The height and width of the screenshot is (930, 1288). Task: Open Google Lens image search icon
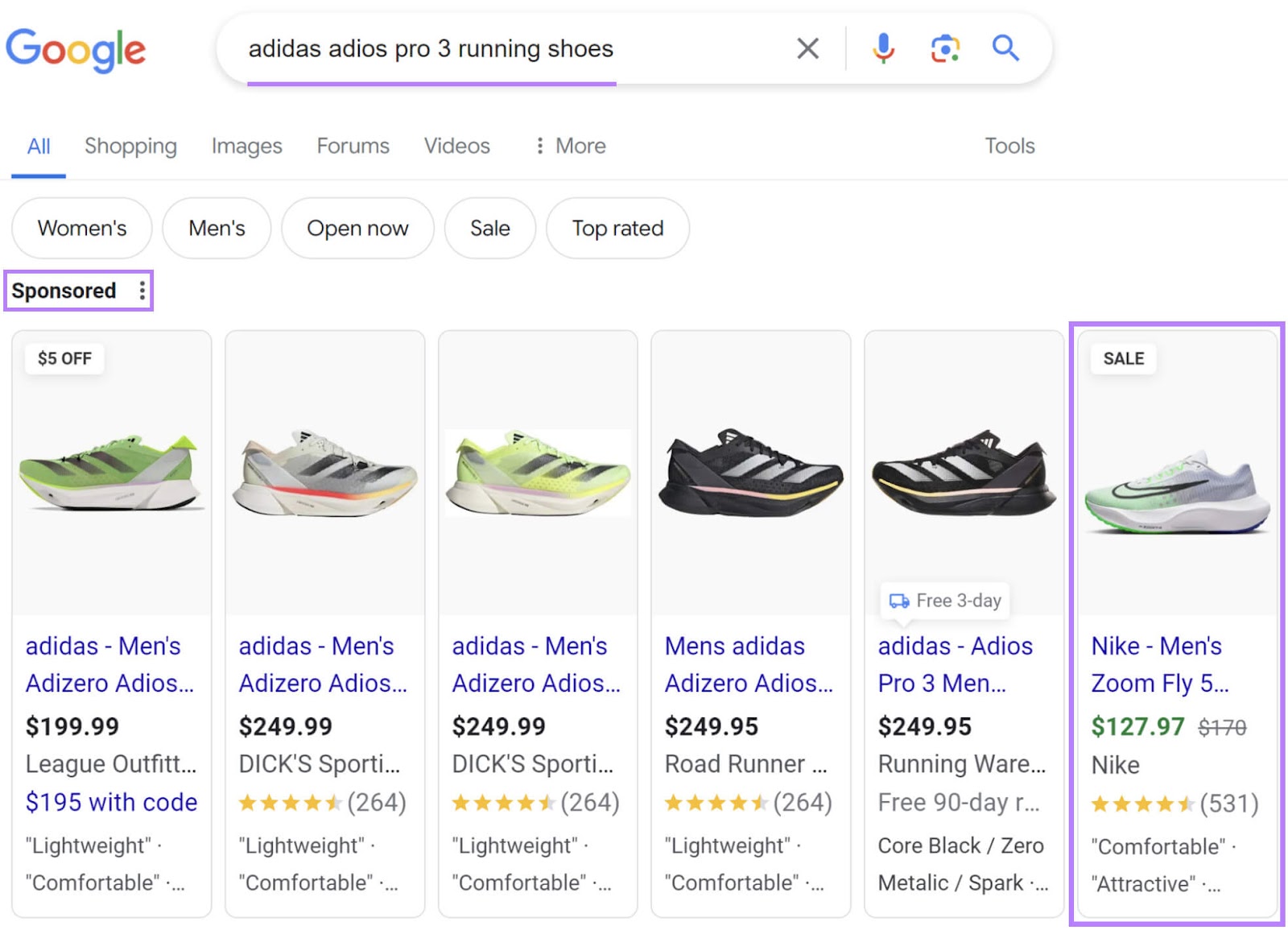[x=945, y=48]
